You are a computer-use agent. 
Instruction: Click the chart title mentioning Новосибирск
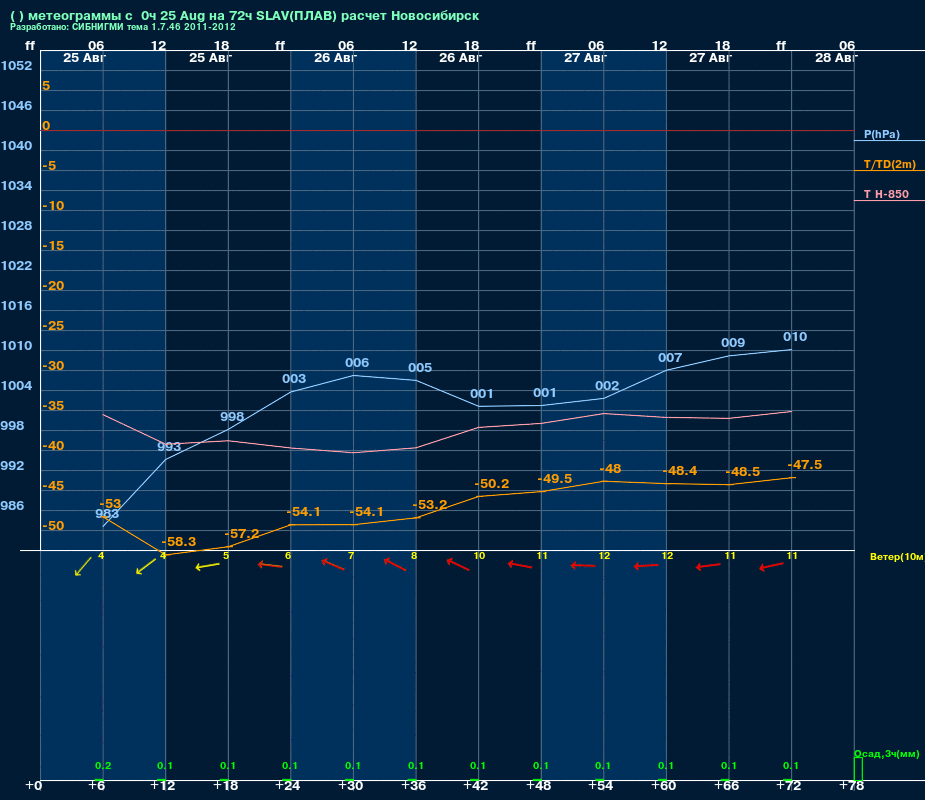click(245, 16)
